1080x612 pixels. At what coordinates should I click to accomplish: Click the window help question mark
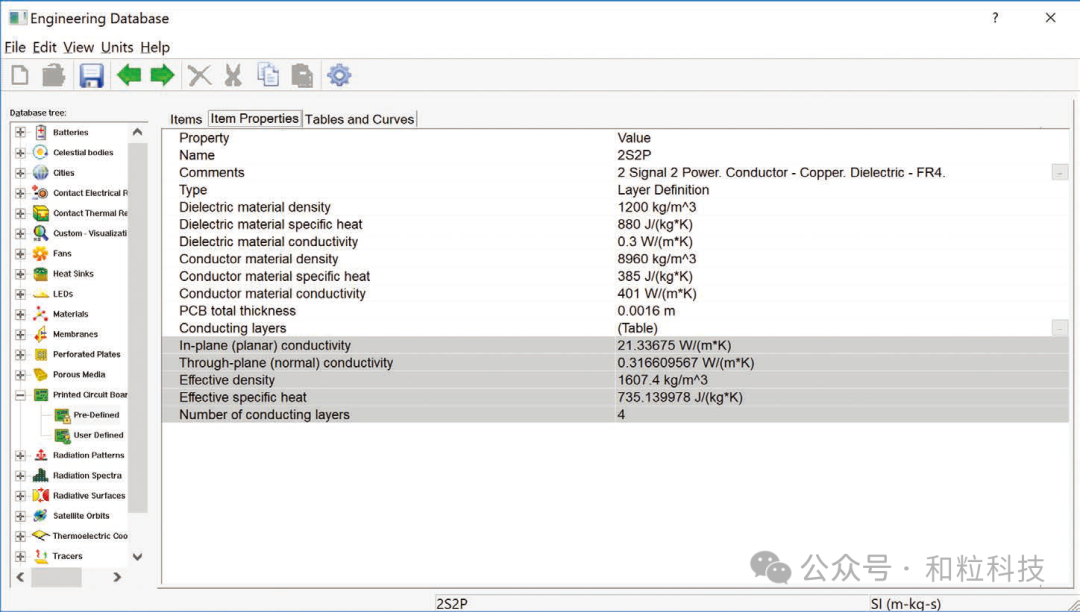[995, 18]
